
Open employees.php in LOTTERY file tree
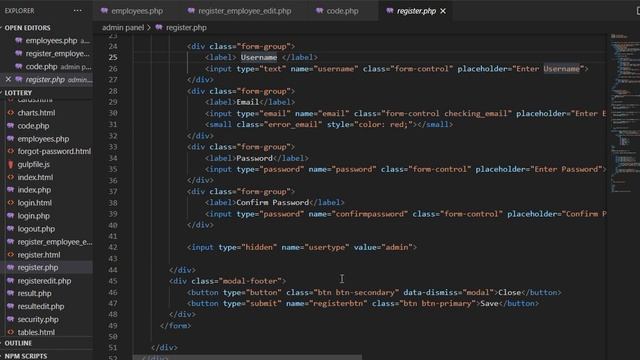(x=43, y=139)
